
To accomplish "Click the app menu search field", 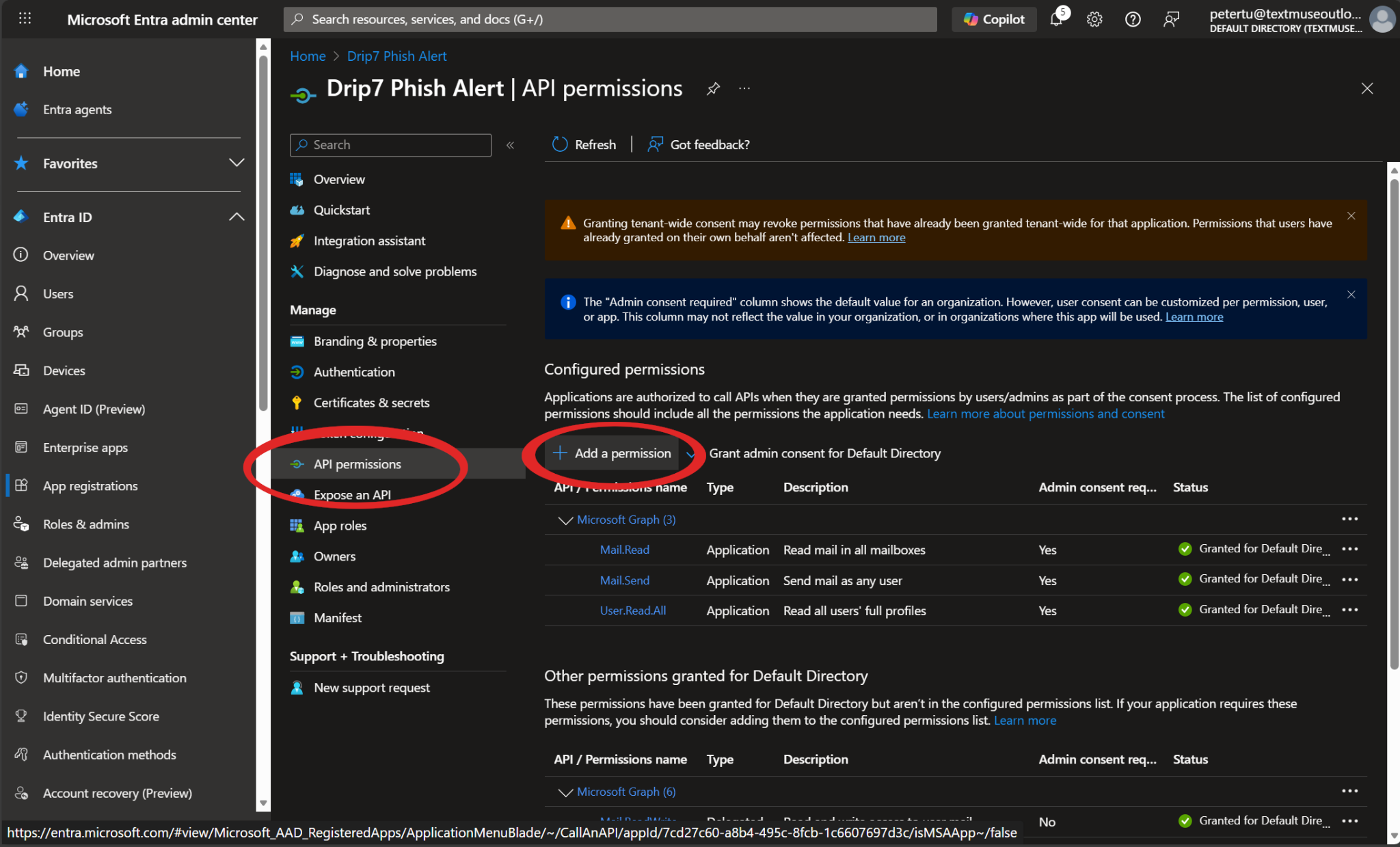I will tap(390, 145).
